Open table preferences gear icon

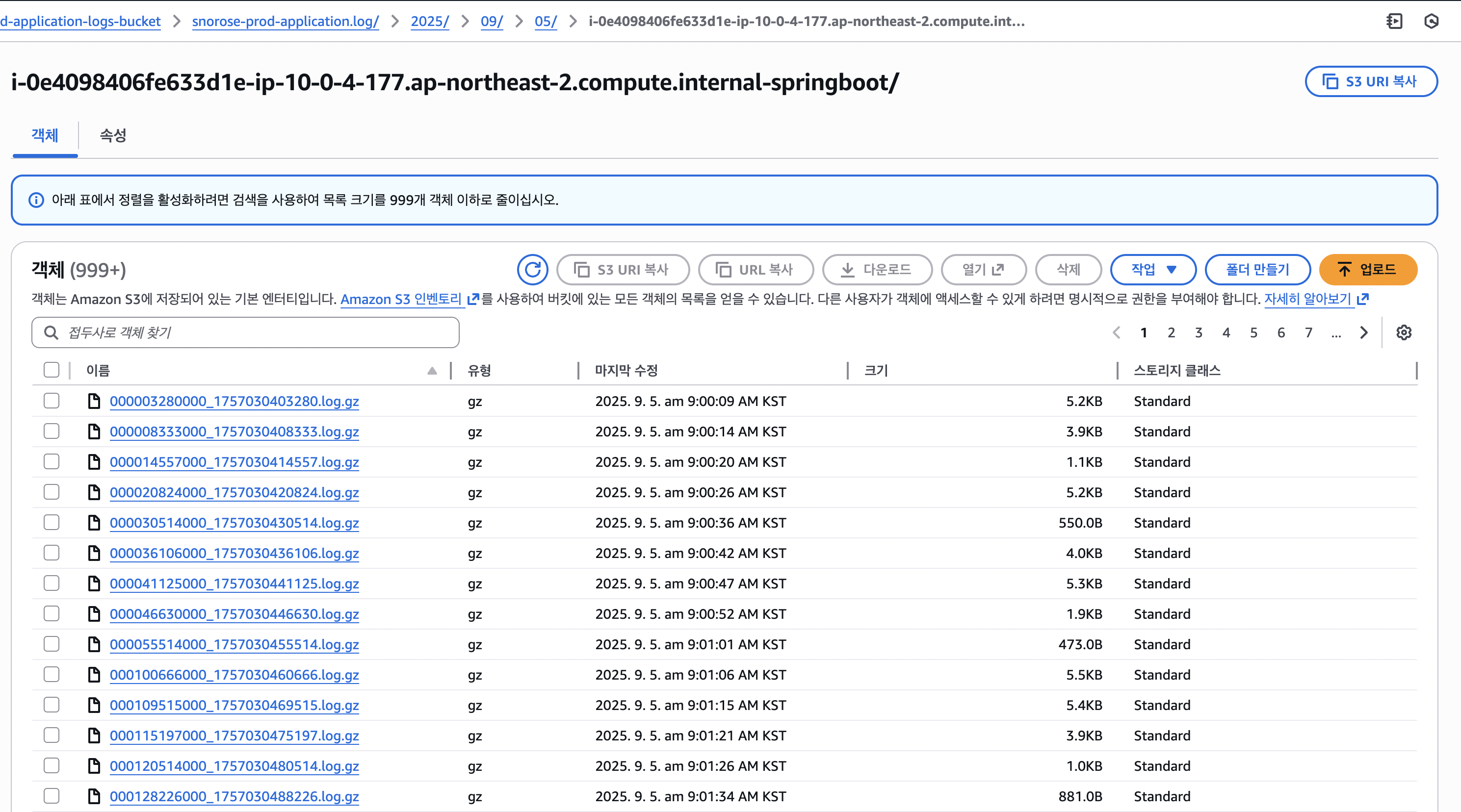tap(1403, 332)
